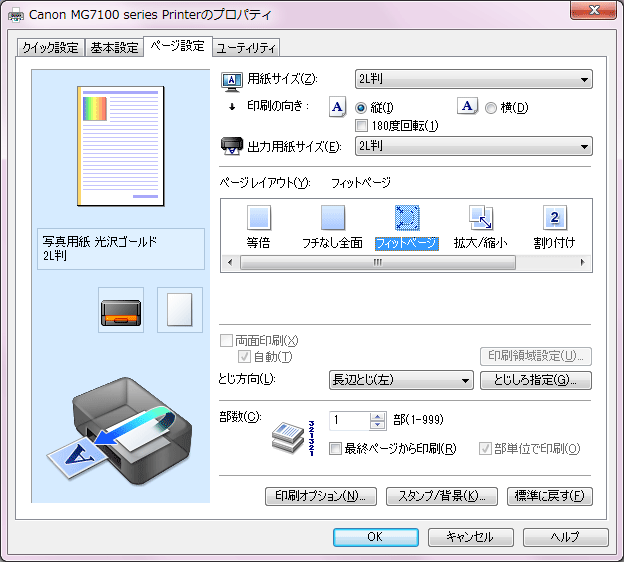Select the ページ設定 tab
The width and height of the screenshot is (624, 562).
[x=177, y=46]
